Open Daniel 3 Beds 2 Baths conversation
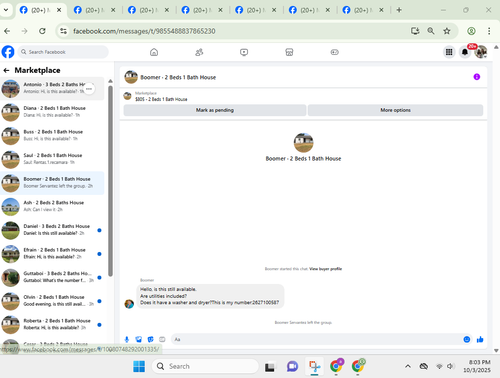This screenshot has width=500, height=378. pos(52,230)
